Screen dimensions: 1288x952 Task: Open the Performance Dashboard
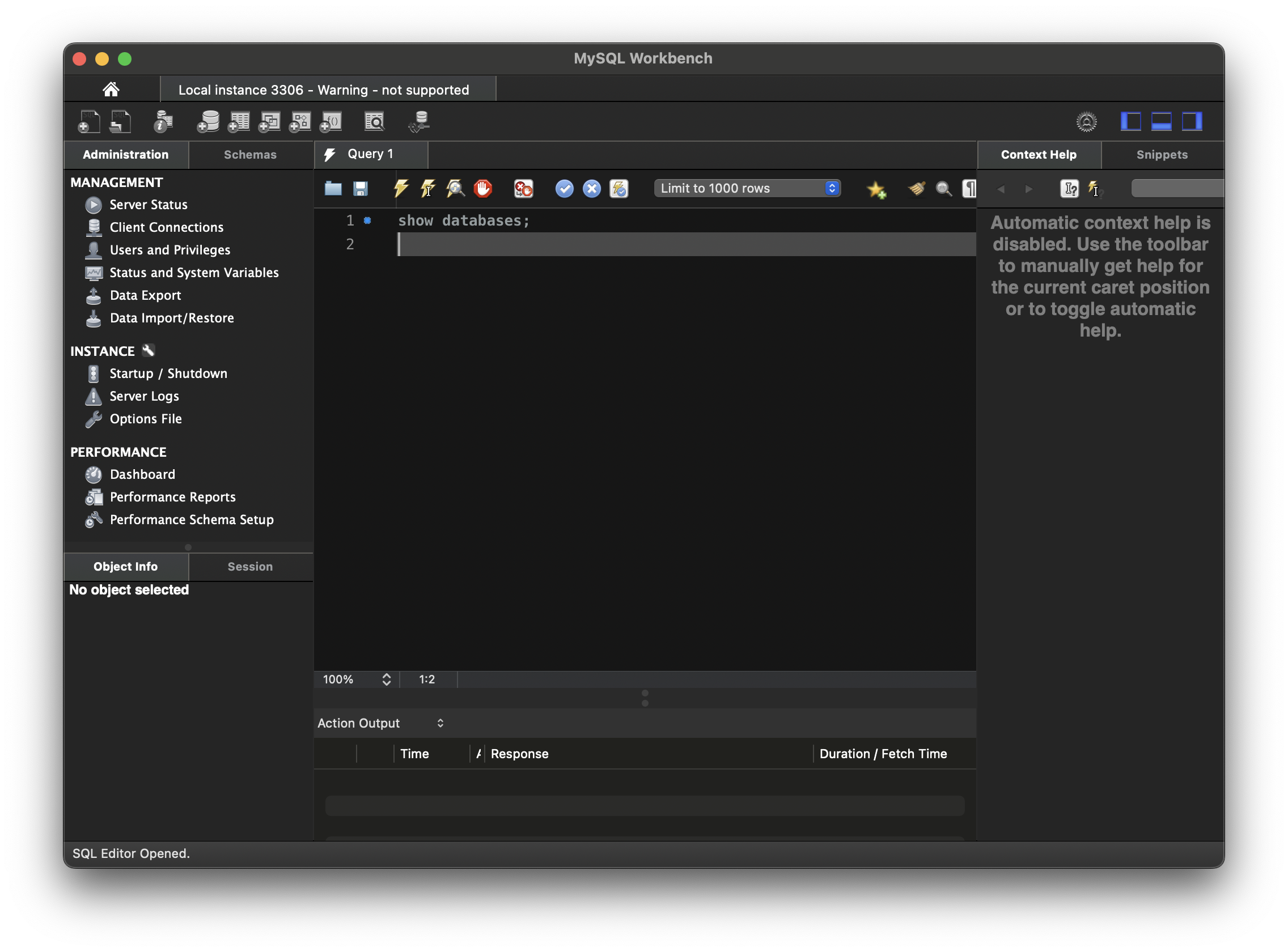coord(142,474)
